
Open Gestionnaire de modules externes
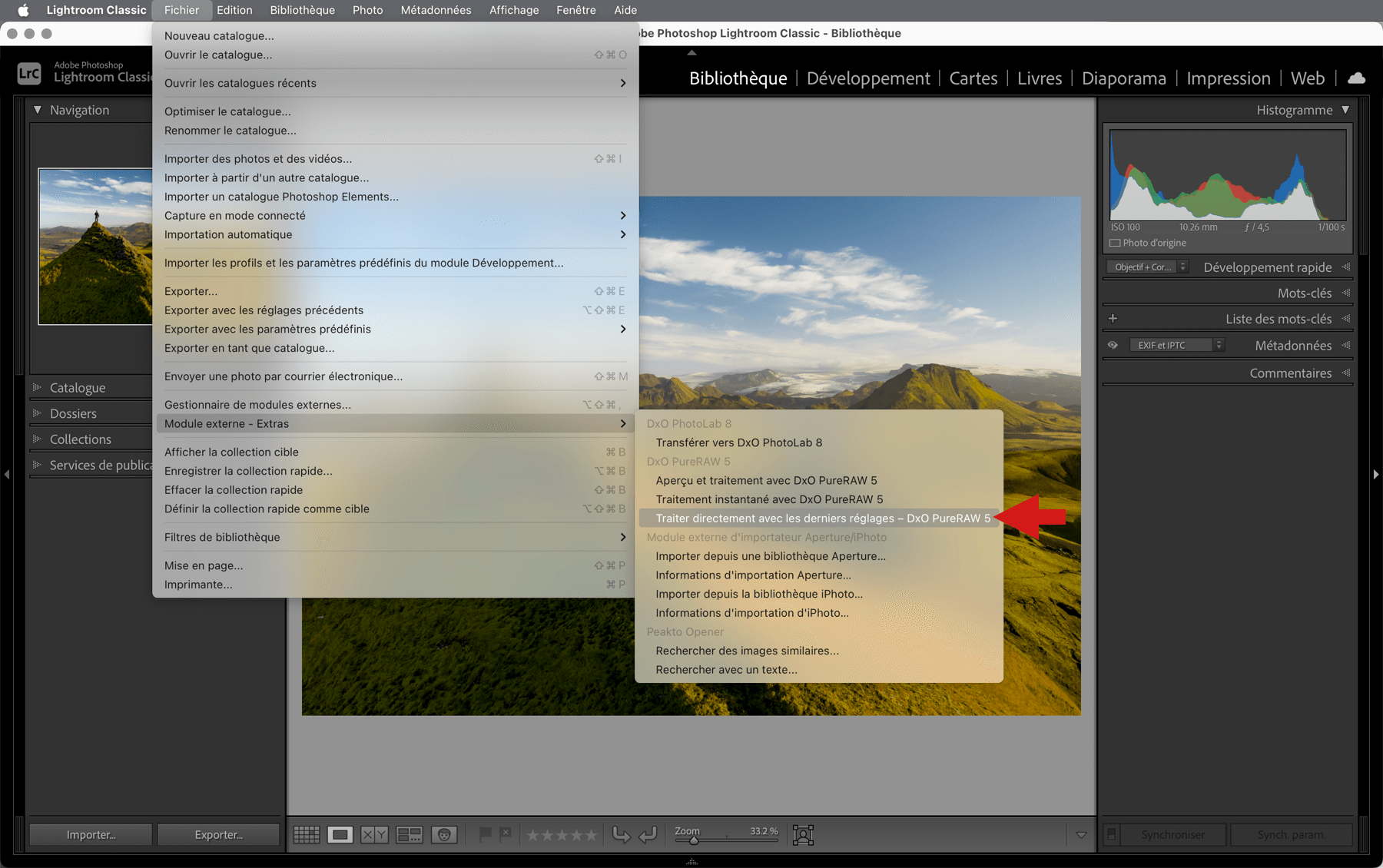coord(396,405)
